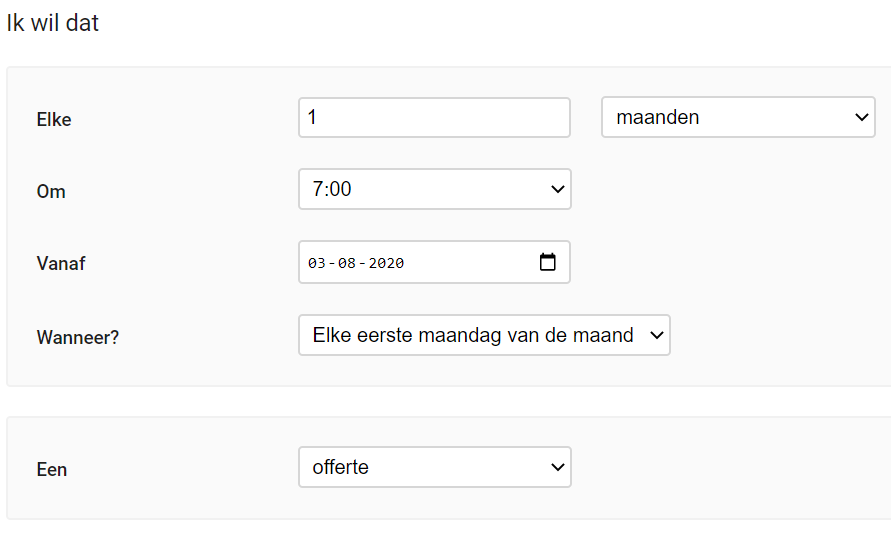This screenshot has width=891, height=538.
Task: Select the day segment 03 in date field
Action: pyautogui.click(x=317, y=263)
